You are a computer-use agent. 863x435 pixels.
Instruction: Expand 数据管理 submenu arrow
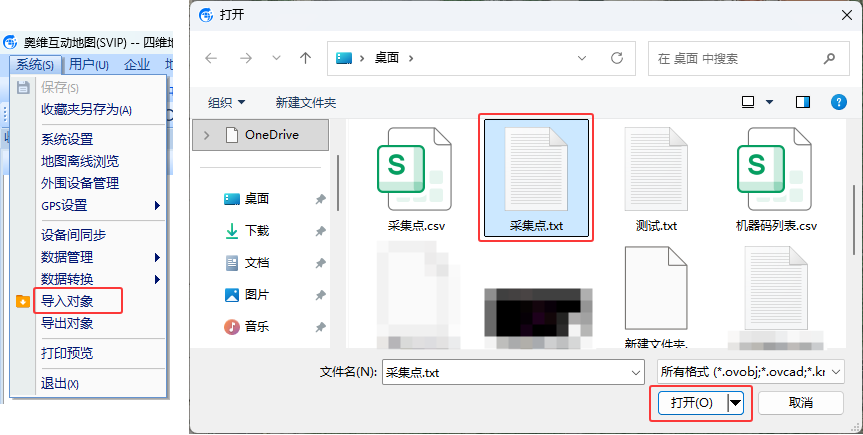point(157,257)
